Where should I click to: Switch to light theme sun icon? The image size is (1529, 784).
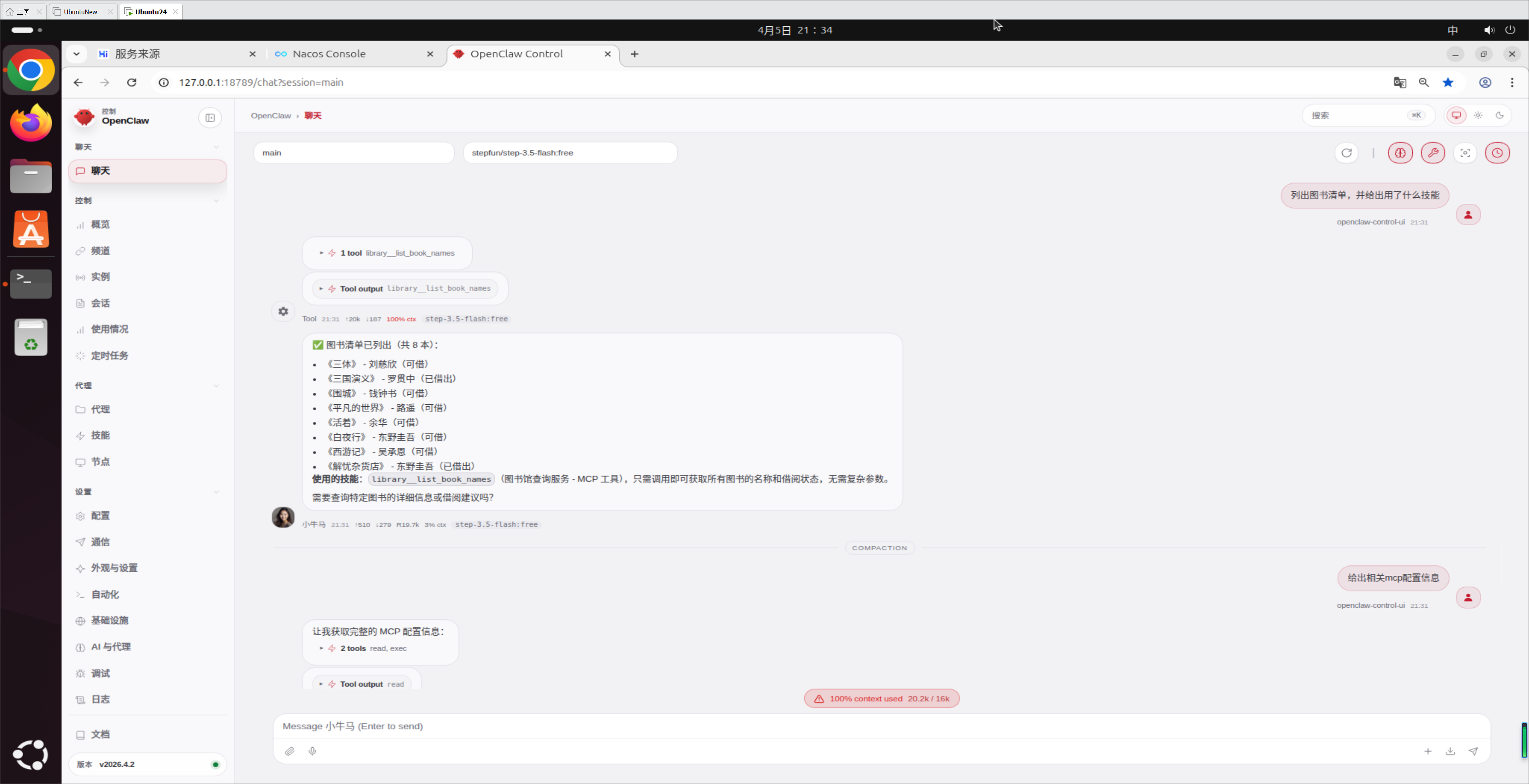pos(1478,116)
